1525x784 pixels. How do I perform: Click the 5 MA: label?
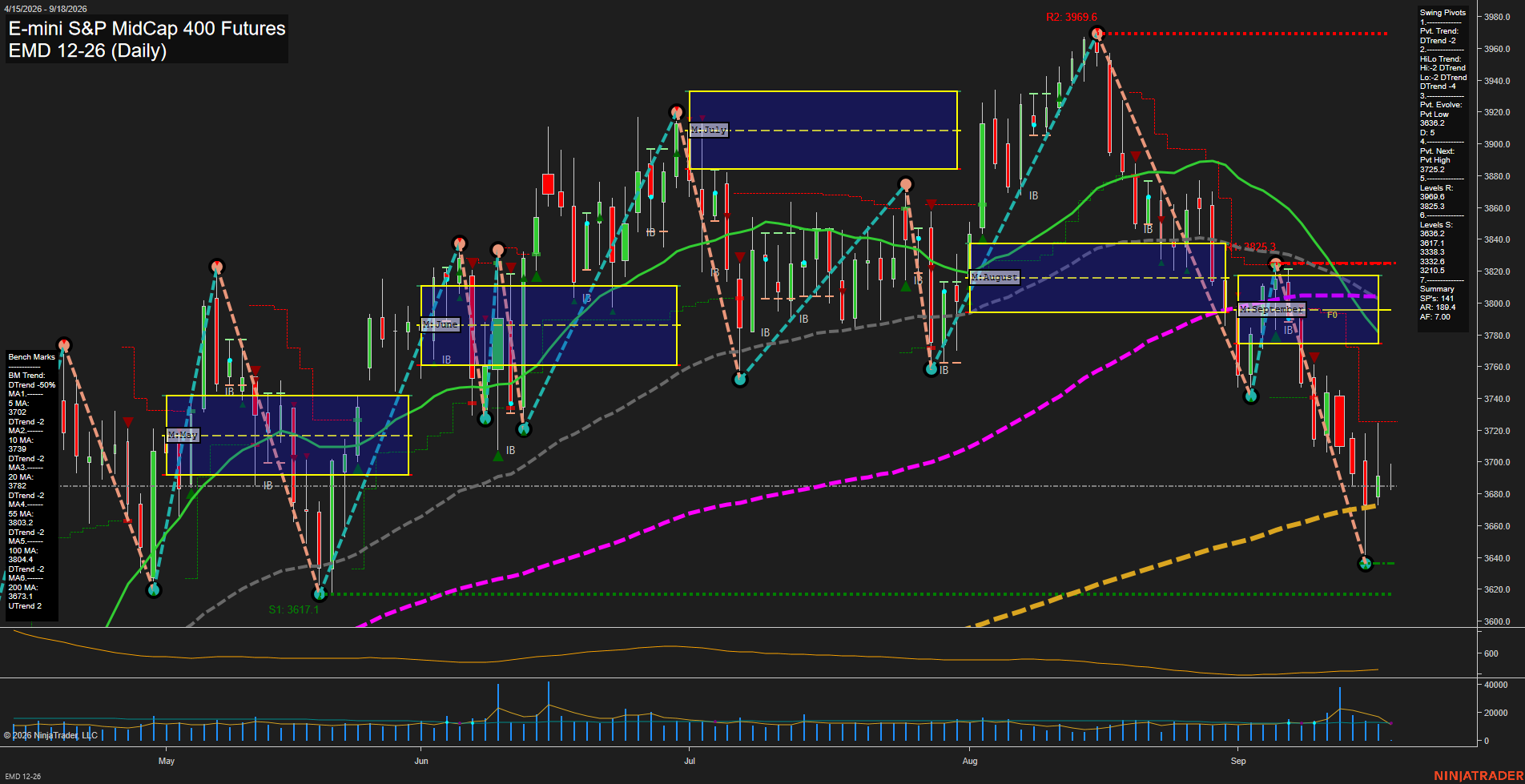[19, 404]
